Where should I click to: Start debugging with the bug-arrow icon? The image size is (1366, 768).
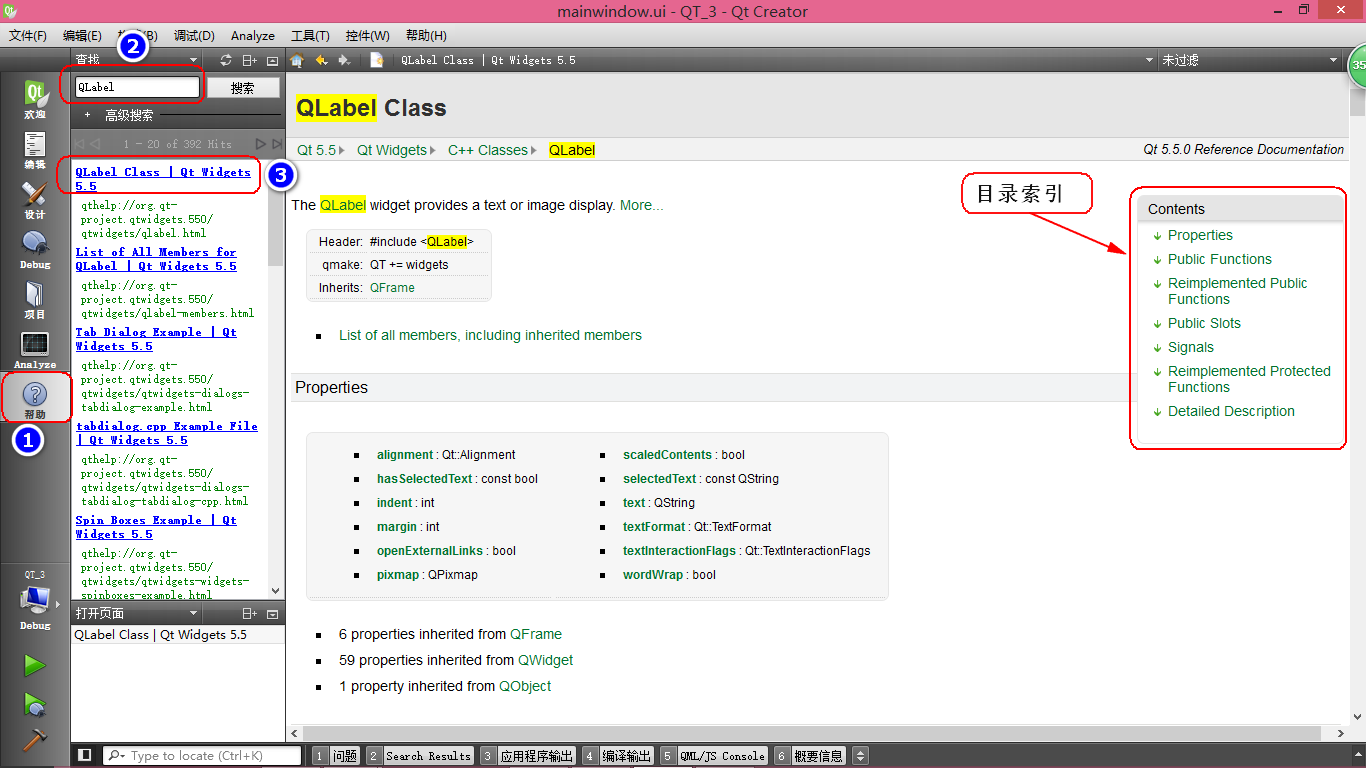point(35,704)
